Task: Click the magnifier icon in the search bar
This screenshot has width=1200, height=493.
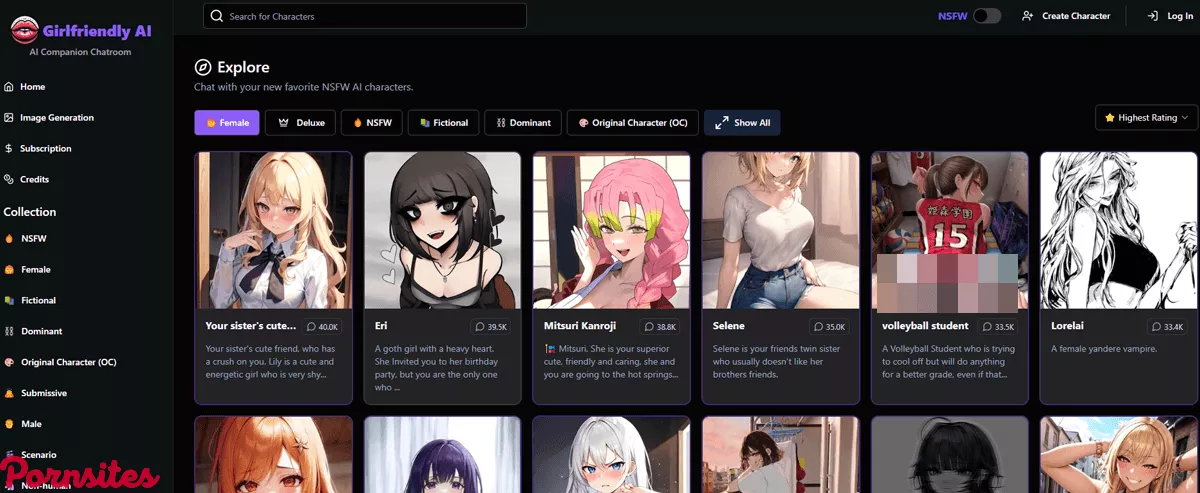Action: pos(217,16)
